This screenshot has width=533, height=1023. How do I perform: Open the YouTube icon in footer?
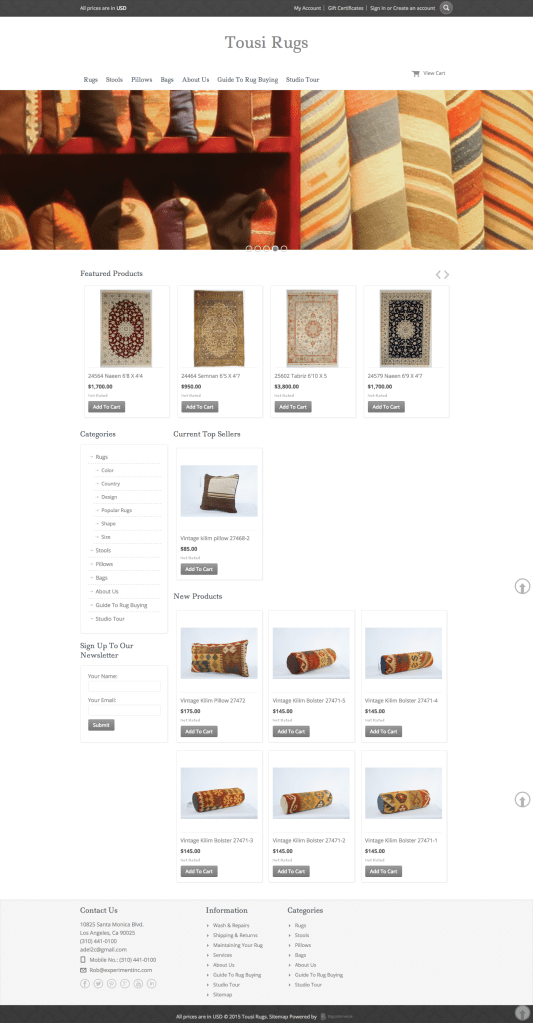138,983
